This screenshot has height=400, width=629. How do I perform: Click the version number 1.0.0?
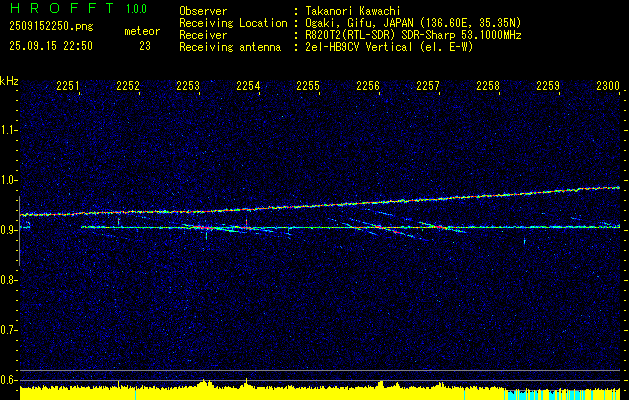tap(136, 8)
